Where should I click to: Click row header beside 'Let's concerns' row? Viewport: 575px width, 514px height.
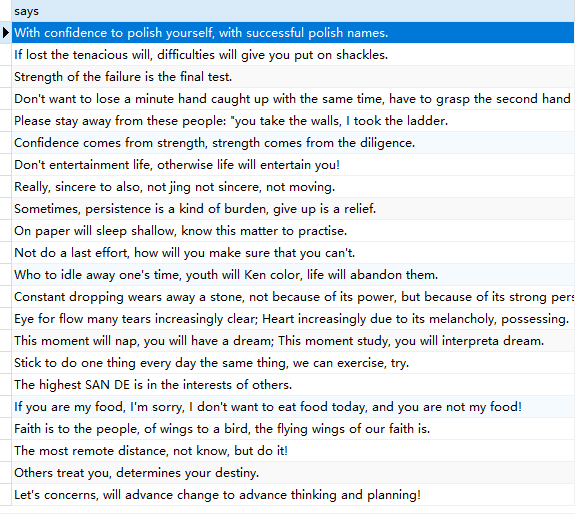tap(6, 495)
